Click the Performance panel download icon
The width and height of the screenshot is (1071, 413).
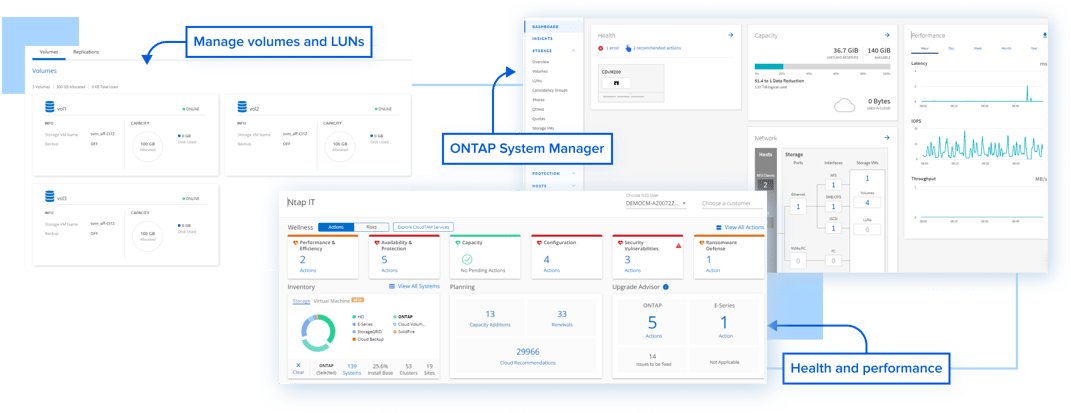coord(1045,35)
